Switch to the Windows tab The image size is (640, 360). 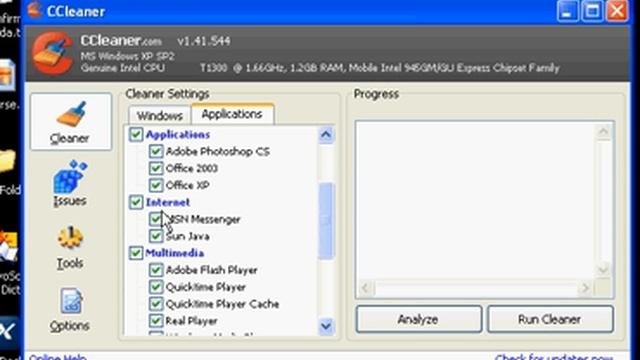(x=159, y=116)
